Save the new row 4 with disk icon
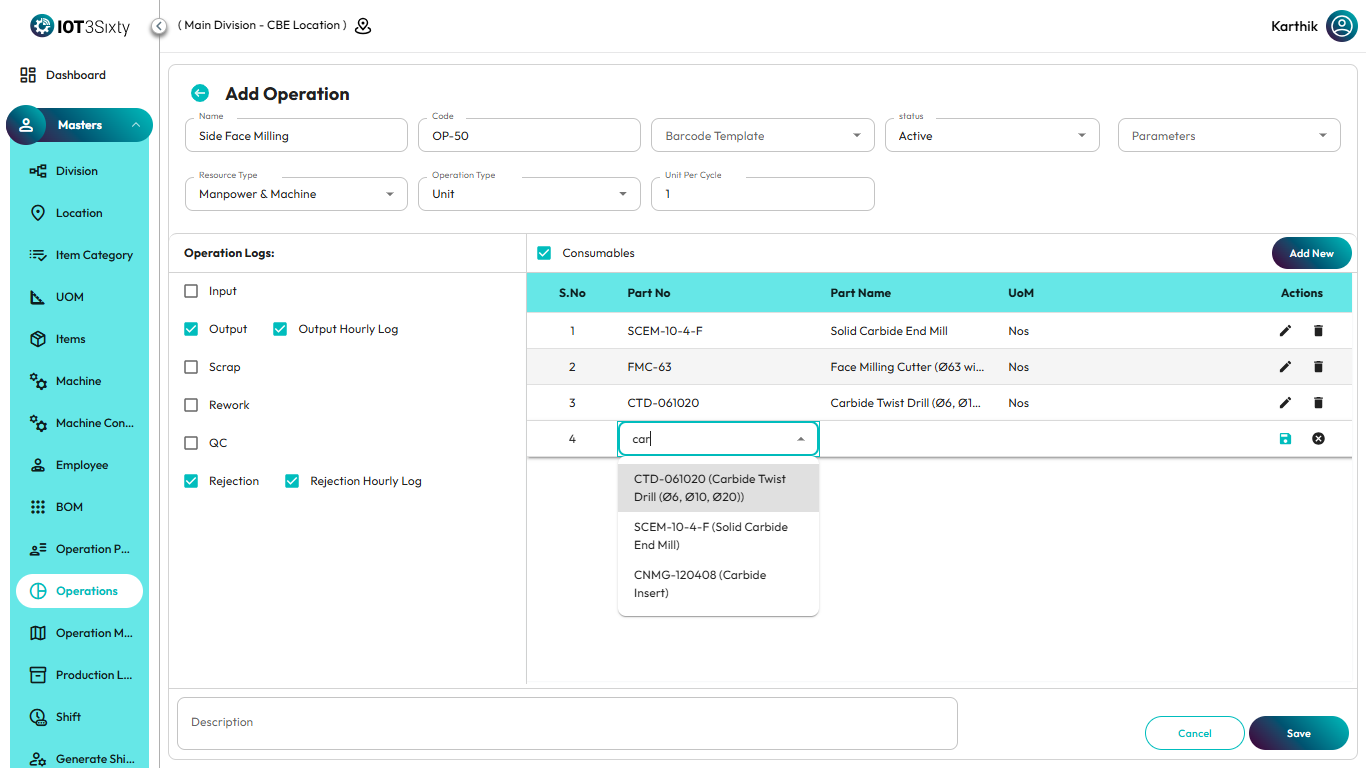The image size is (1366, 768). pyautogui.click(x=1285, y=439)
